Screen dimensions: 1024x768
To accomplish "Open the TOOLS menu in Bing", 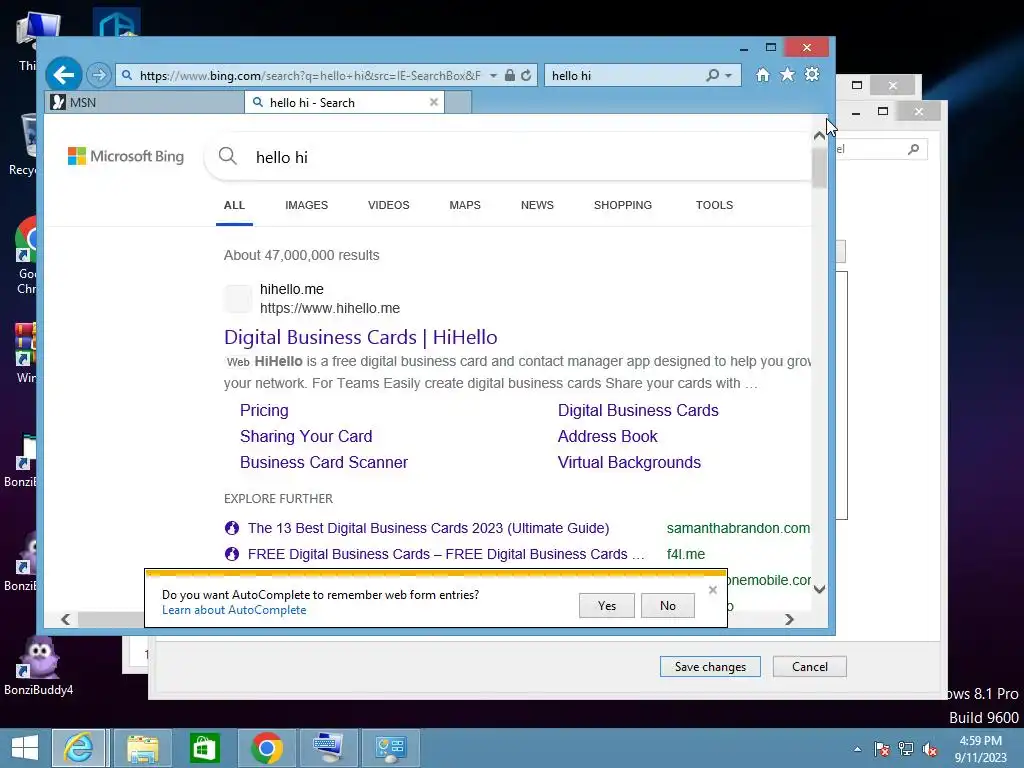I will pos(714,205).
